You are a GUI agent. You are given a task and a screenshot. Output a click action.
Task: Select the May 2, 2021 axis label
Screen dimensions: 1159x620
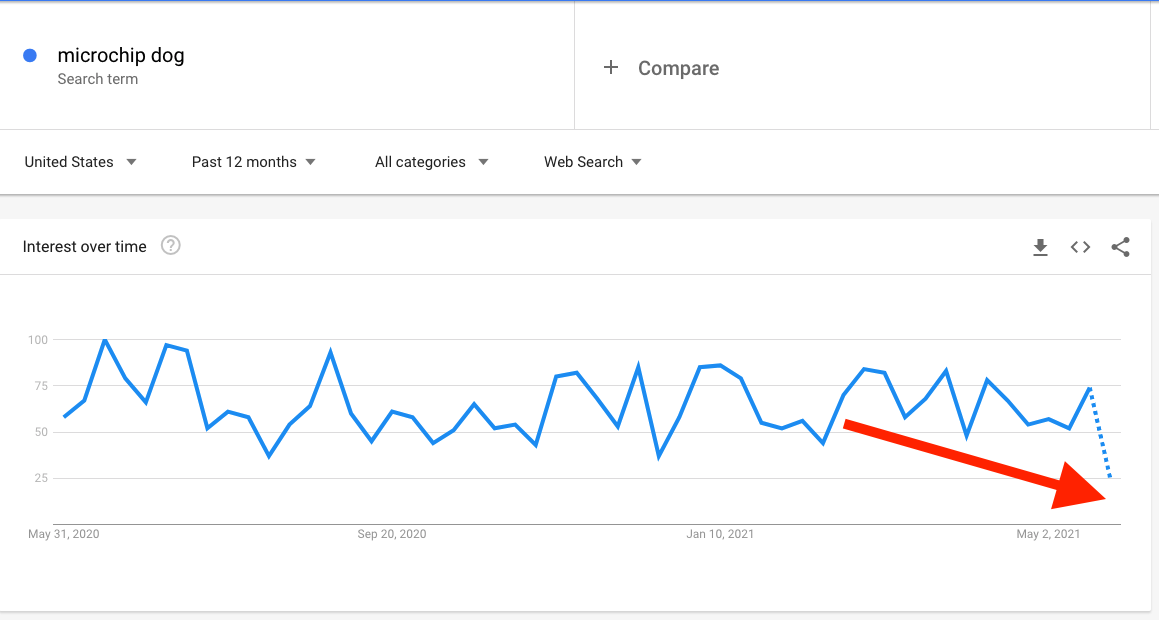[1048, 534]
